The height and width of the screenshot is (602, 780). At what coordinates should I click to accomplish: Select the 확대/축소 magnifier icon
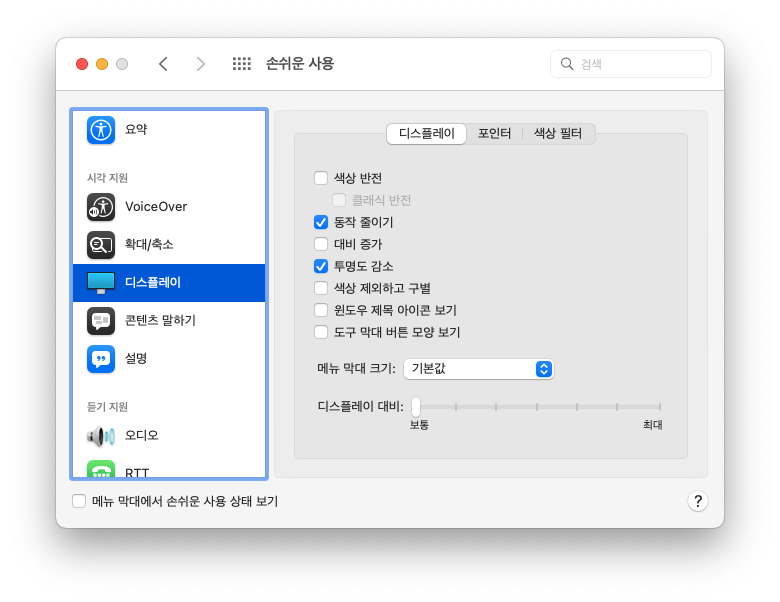(101, 245)
